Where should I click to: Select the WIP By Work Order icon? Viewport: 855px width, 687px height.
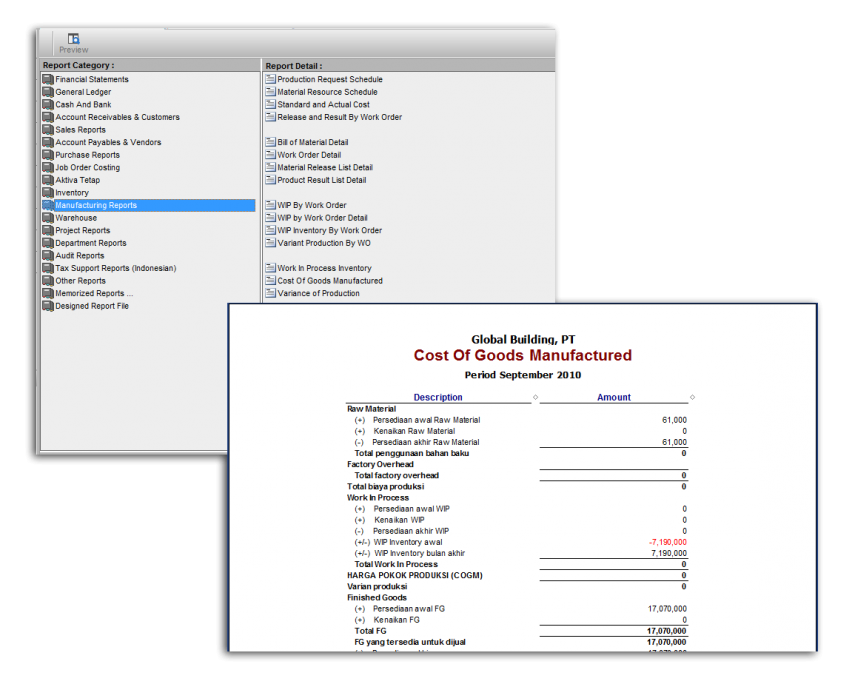point(270,205)
